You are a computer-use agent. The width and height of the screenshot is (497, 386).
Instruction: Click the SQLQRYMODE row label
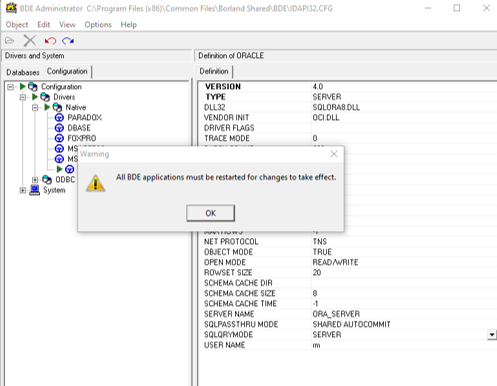tap(228, 335)
